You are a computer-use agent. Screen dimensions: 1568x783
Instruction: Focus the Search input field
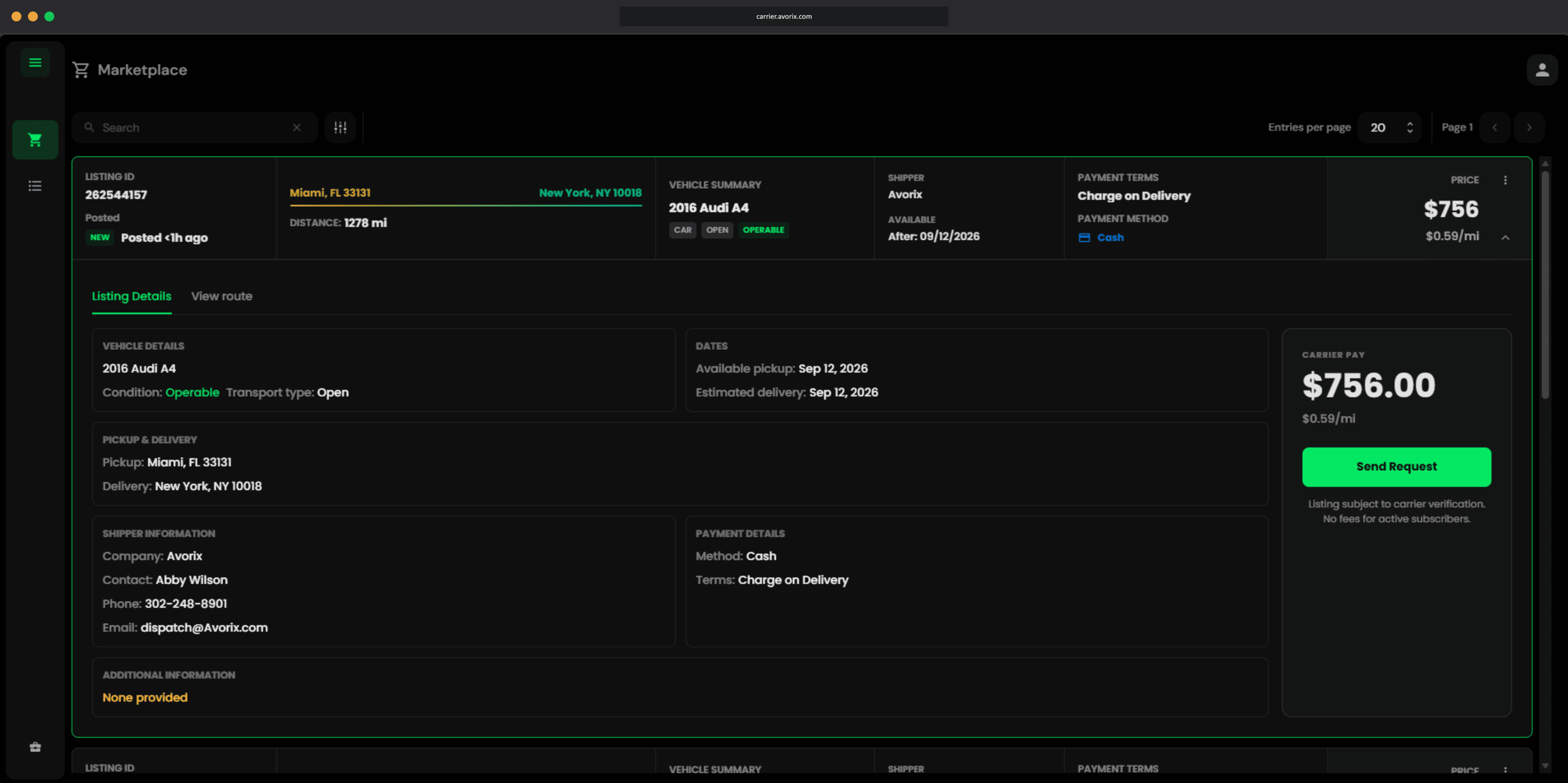(195, 127)
